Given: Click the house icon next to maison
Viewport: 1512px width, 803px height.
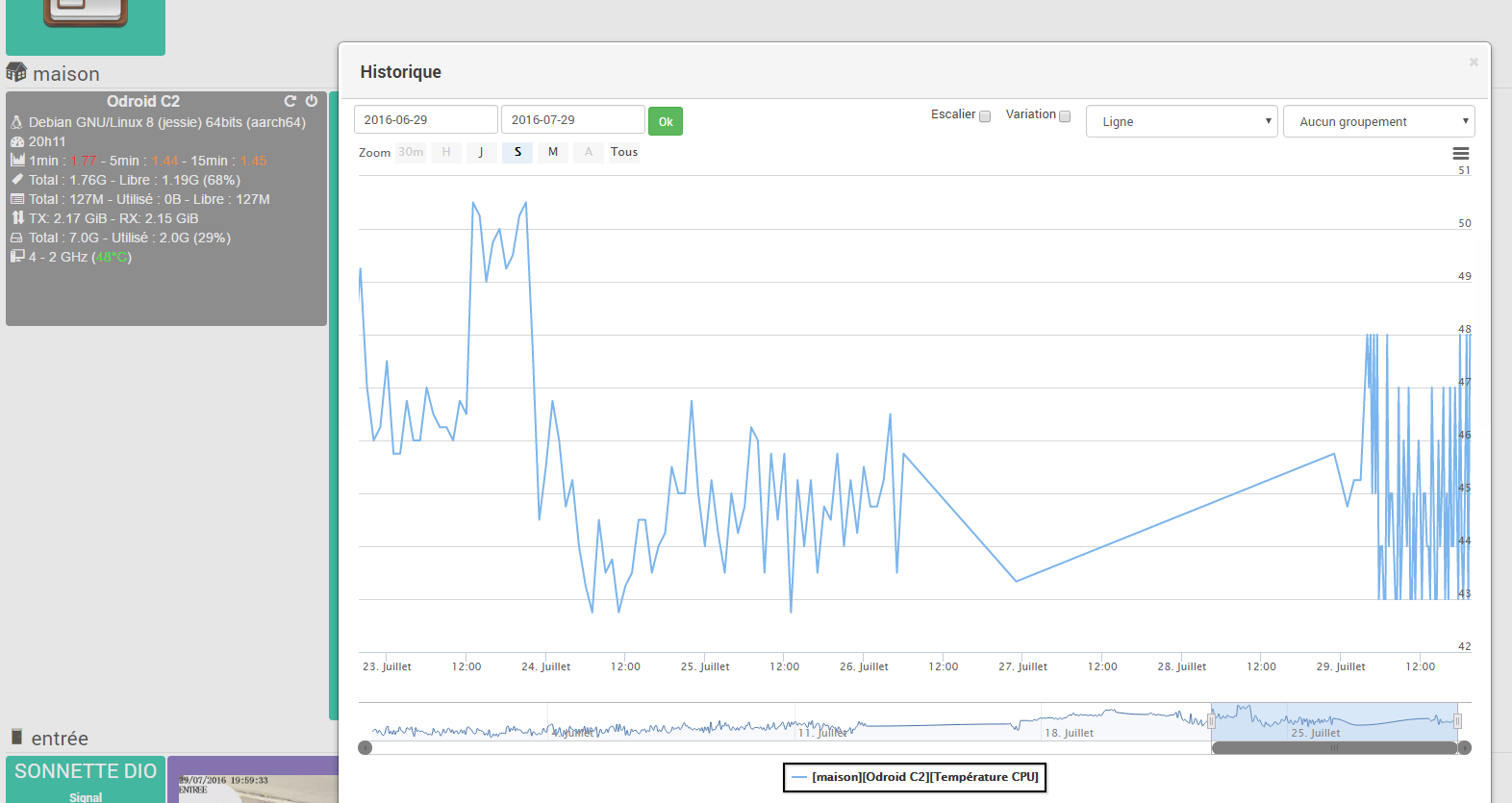Looking at the screenshot, I should tap(16, 72).
